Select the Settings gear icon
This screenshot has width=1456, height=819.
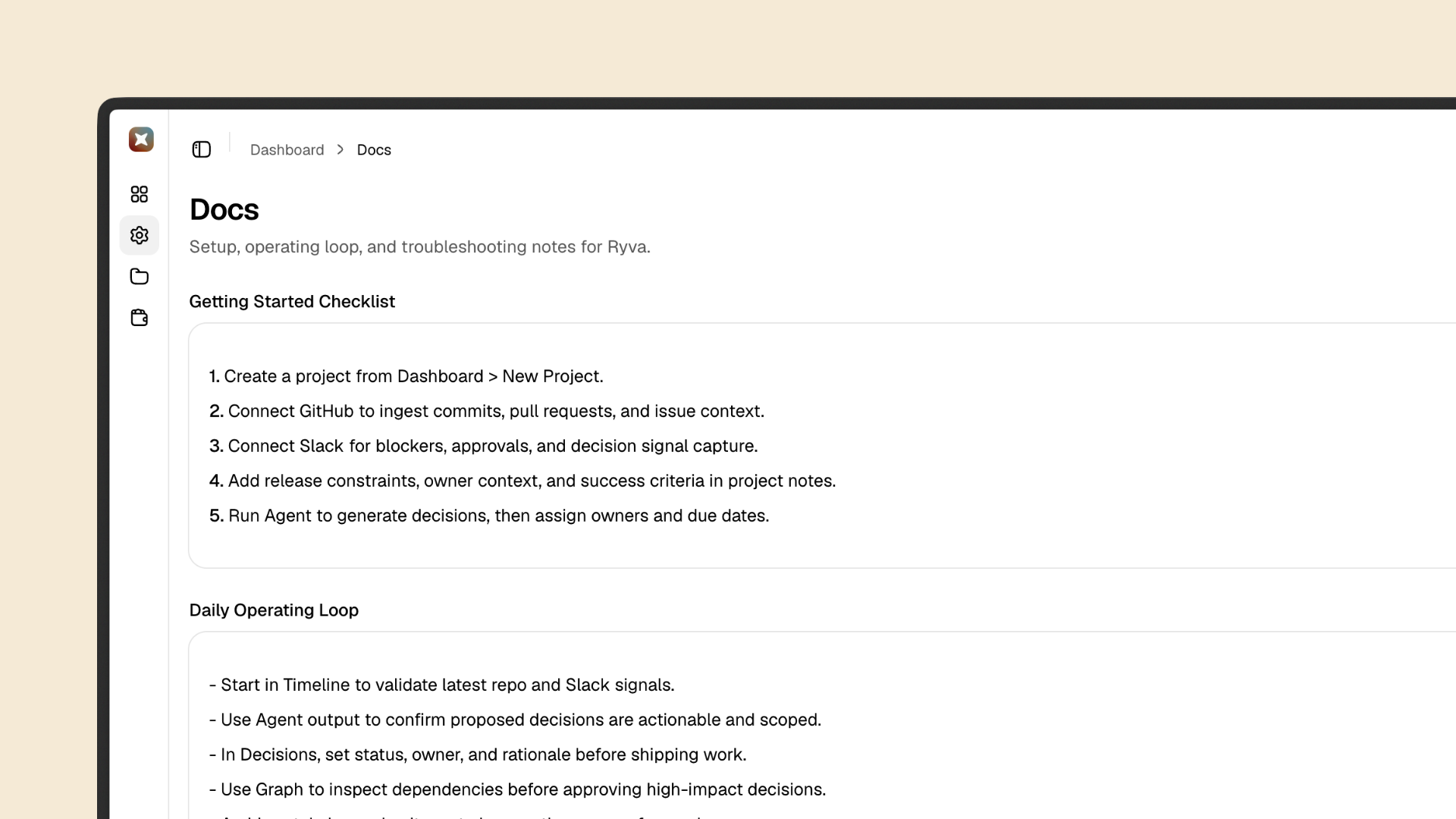(140, 235)
